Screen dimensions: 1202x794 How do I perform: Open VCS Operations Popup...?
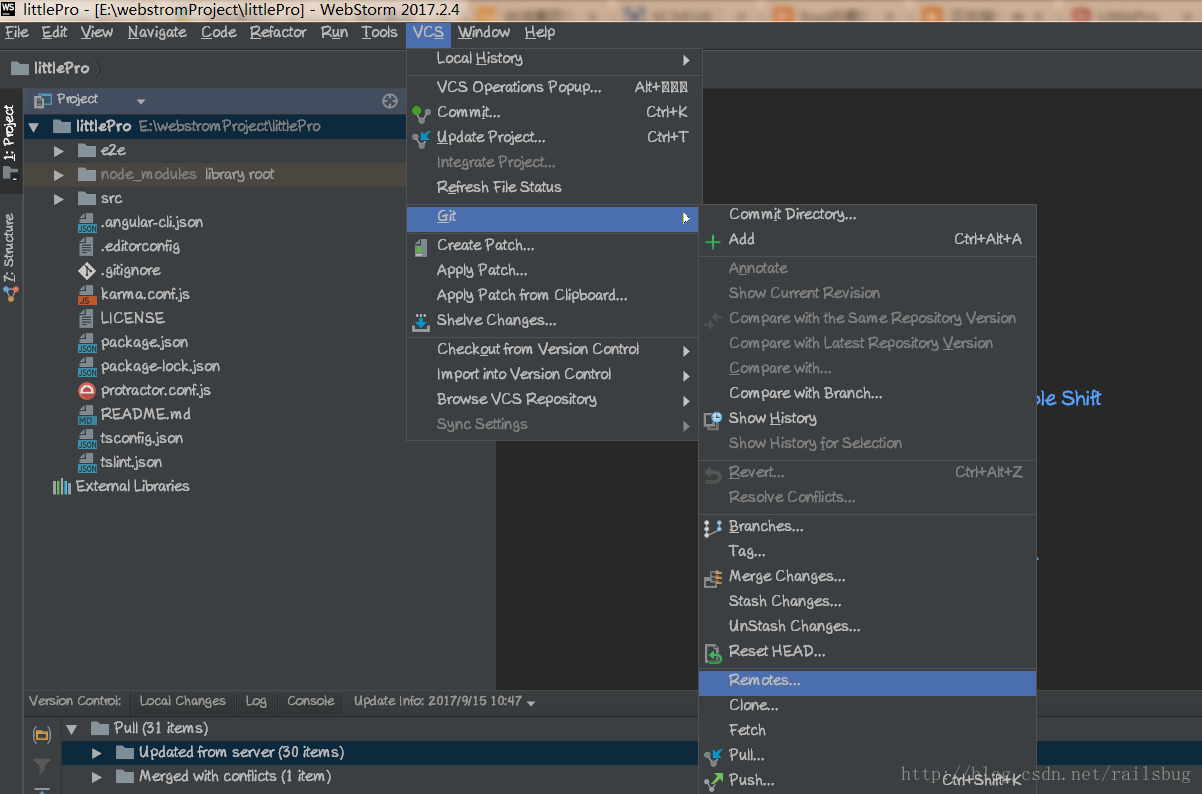point(553,88)
